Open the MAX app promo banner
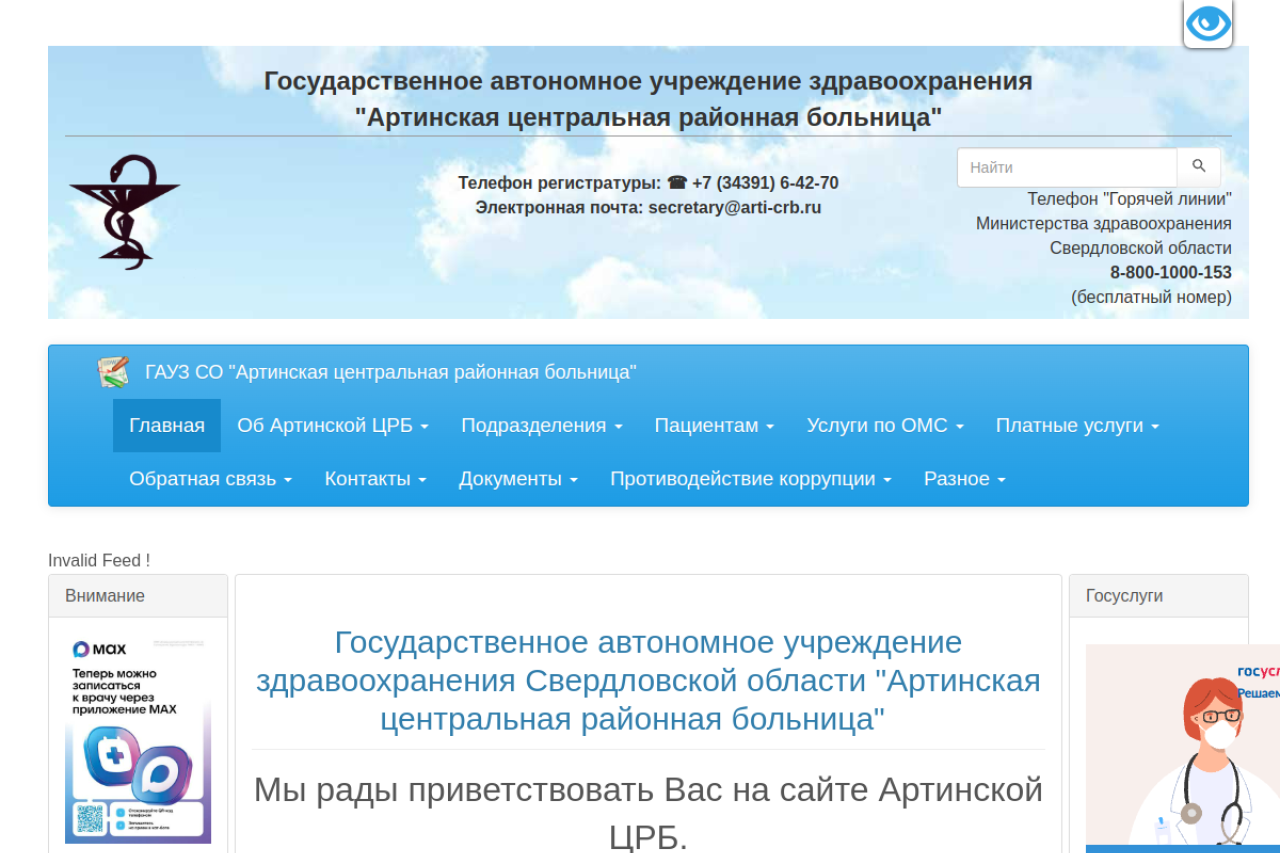The width and height of the screenshot is (1280, 853). [x=138, y=739]
